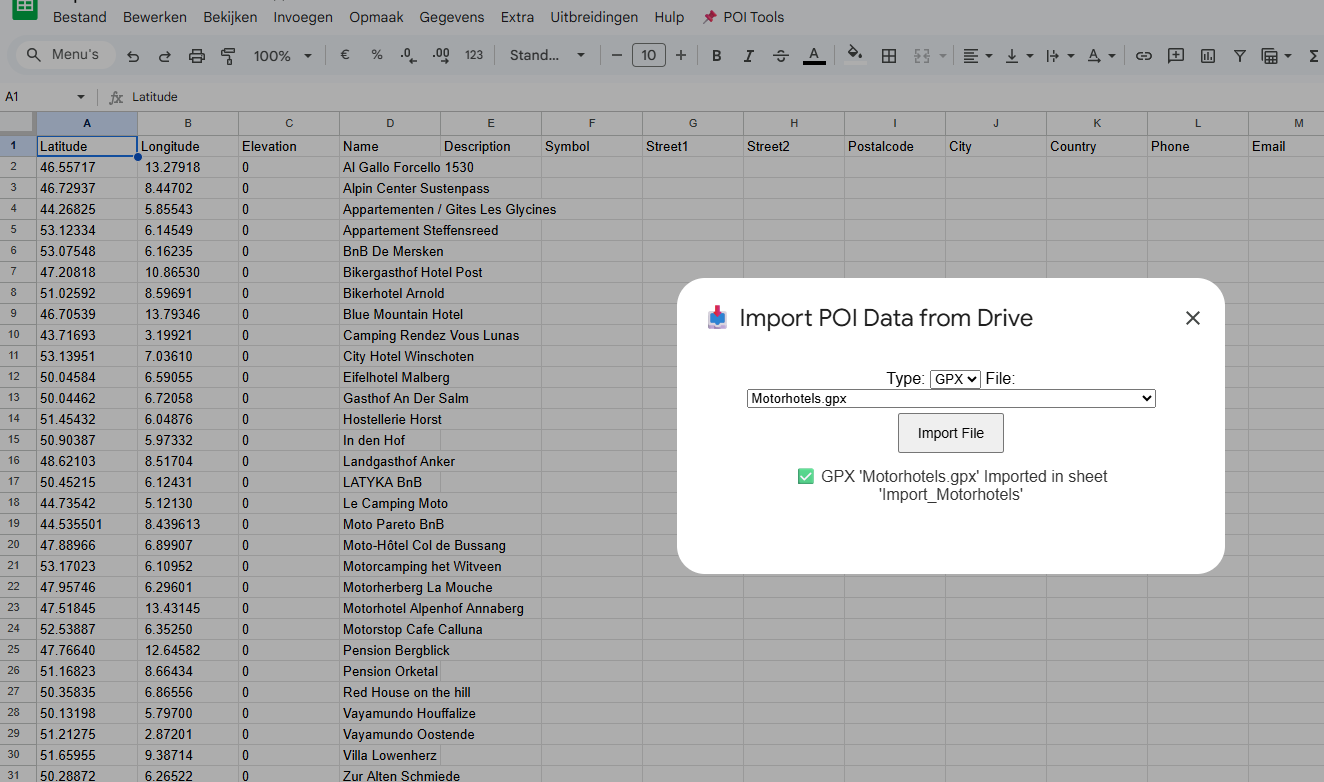Toggle Bold formatting

coord(716,56)
